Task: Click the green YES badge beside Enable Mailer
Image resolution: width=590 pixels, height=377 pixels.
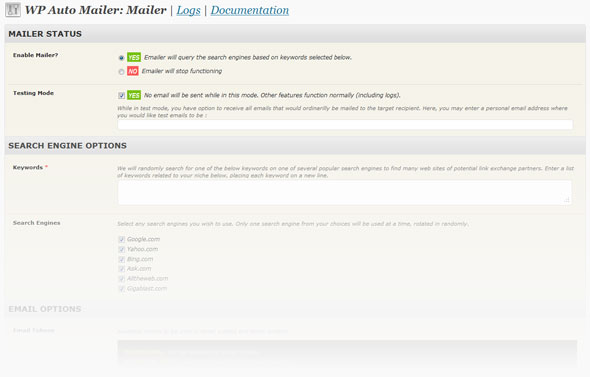Action: tap(134, 57)
